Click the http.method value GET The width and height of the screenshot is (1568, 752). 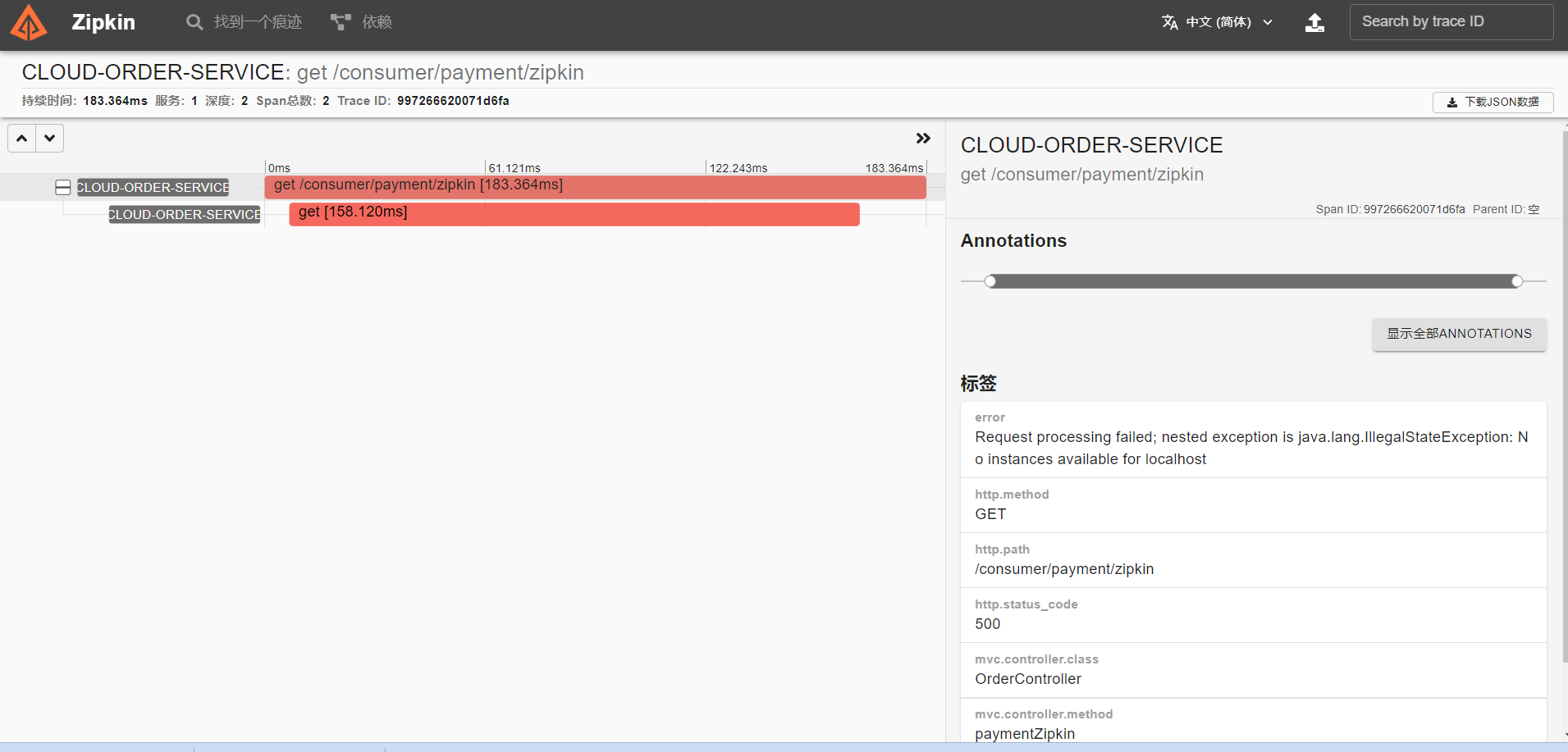click(990, 514)
